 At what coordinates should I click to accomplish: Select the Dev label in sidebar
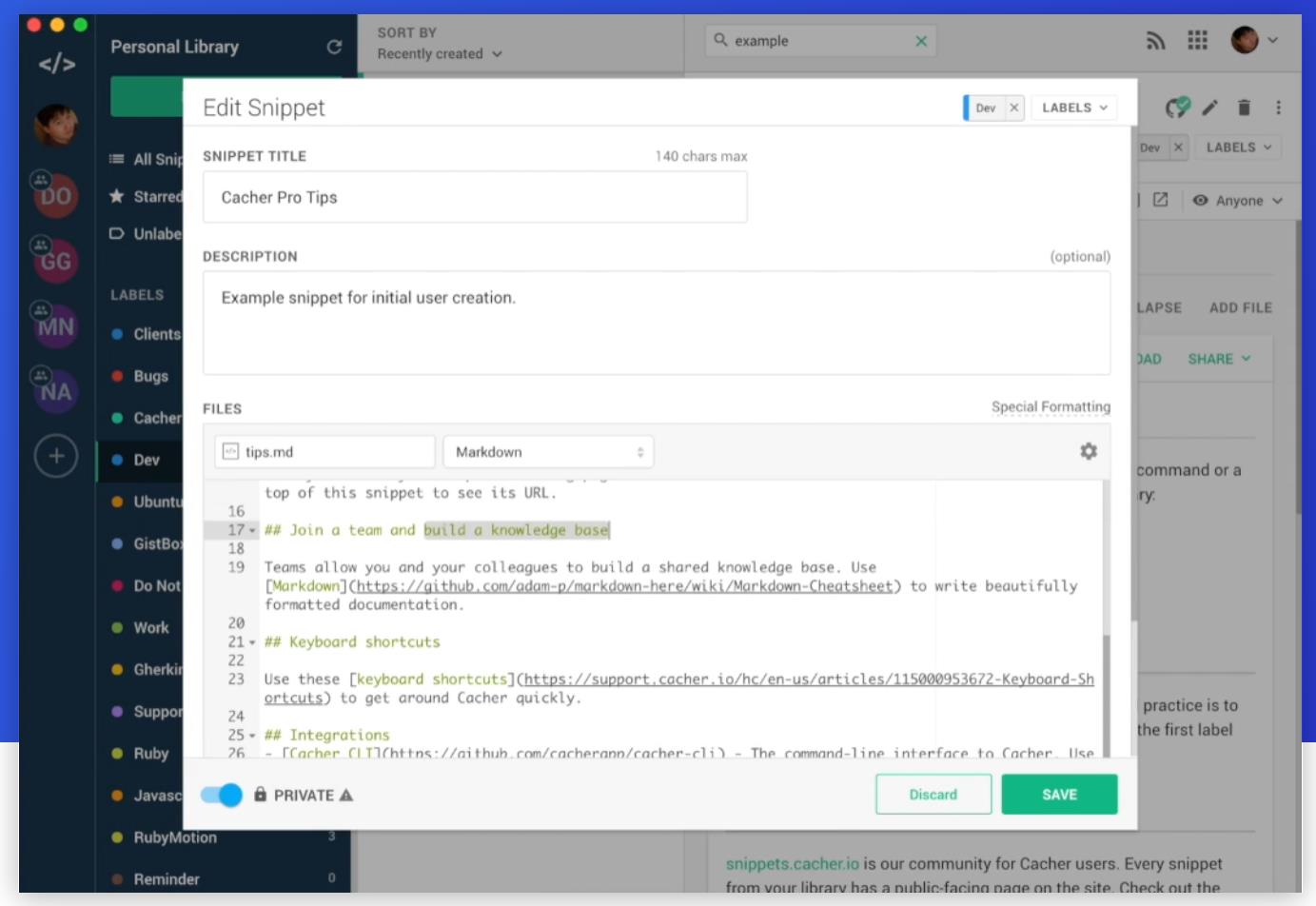coord(147,460)
